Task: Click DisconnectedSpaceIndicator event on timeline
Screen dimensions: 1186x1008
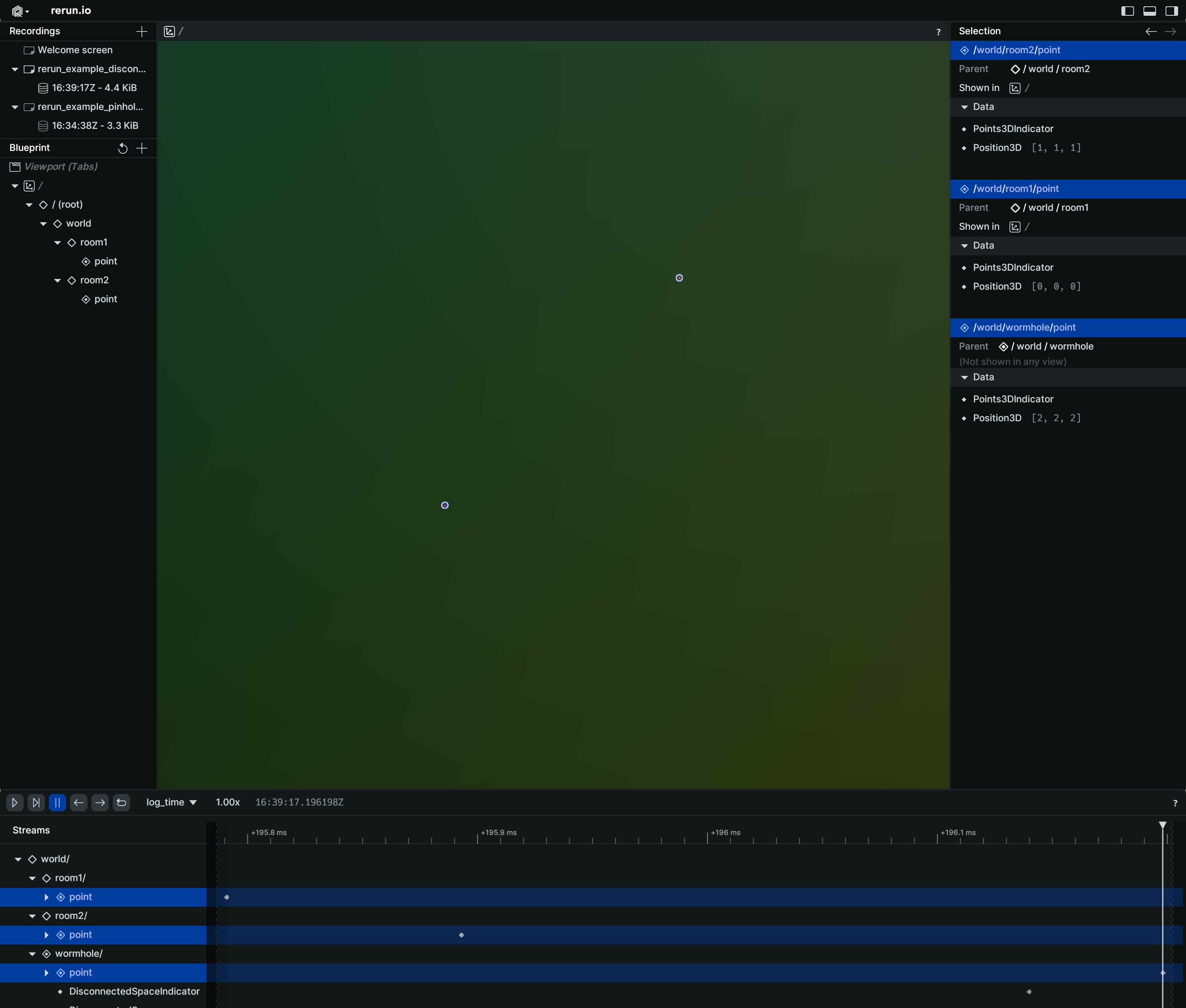Action: point(1029,991)
